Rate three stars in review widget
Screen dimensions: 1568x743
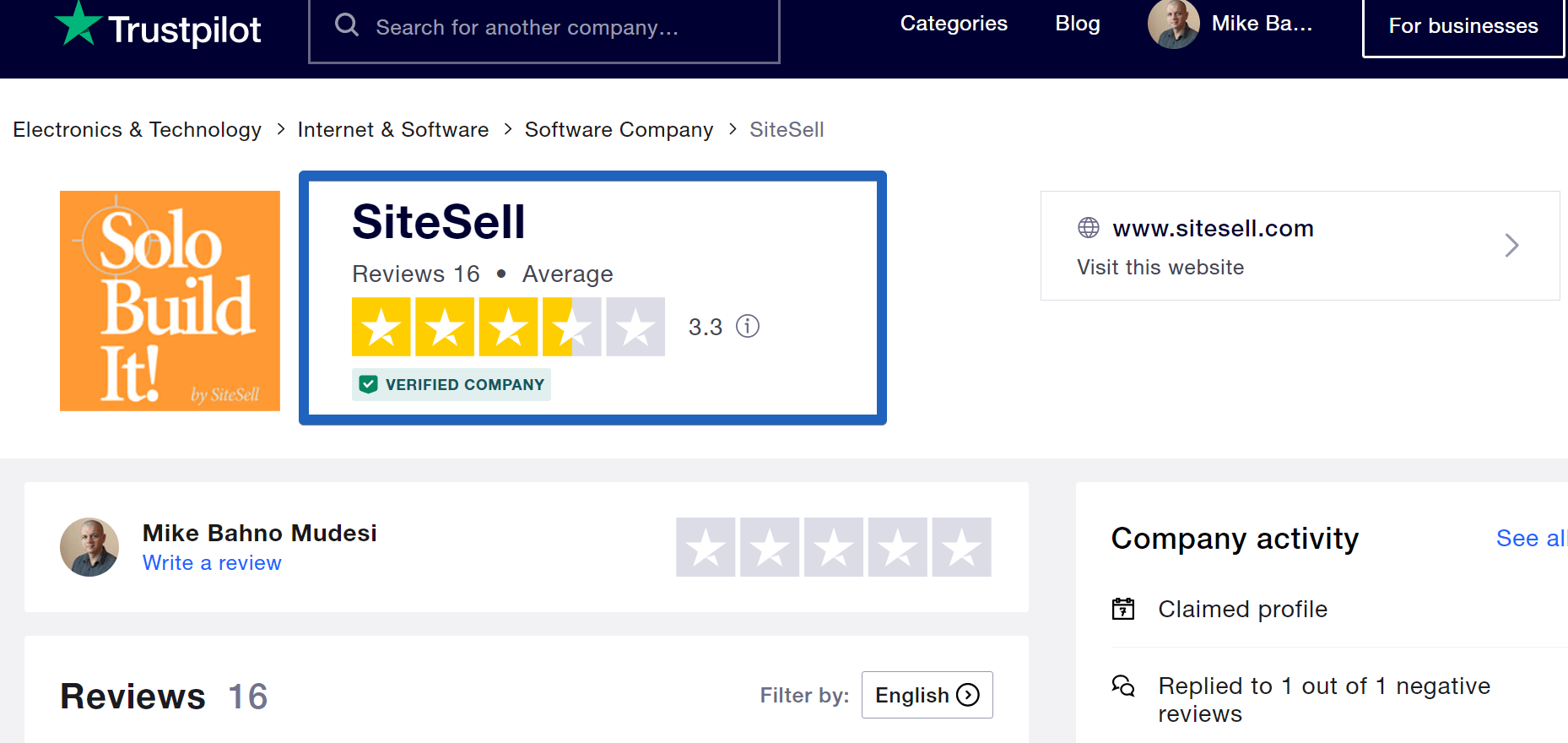pyautogui.click(x=834, y=547)
